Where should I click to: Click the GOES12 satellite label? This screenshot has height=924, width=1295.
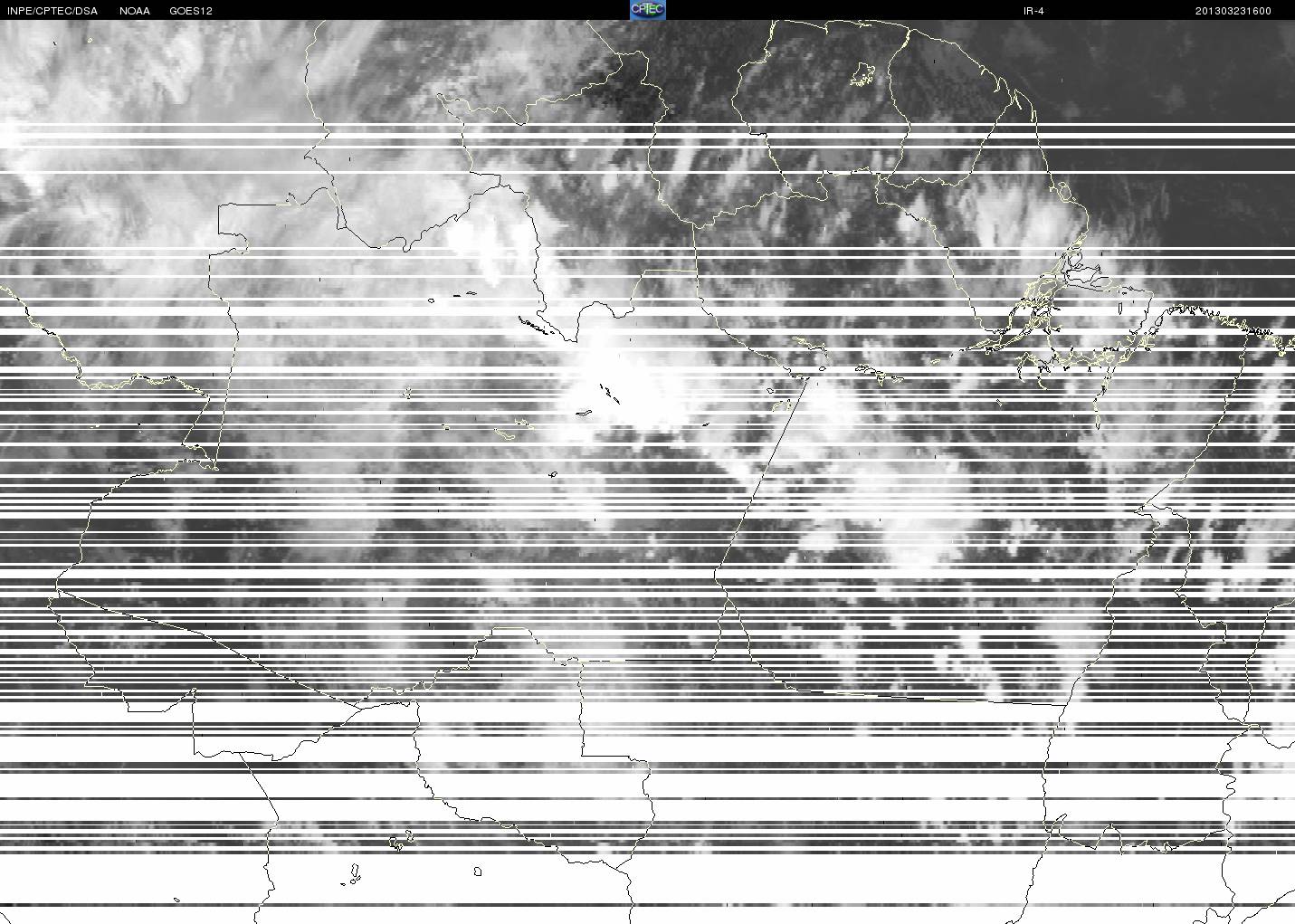click(191, 11)
